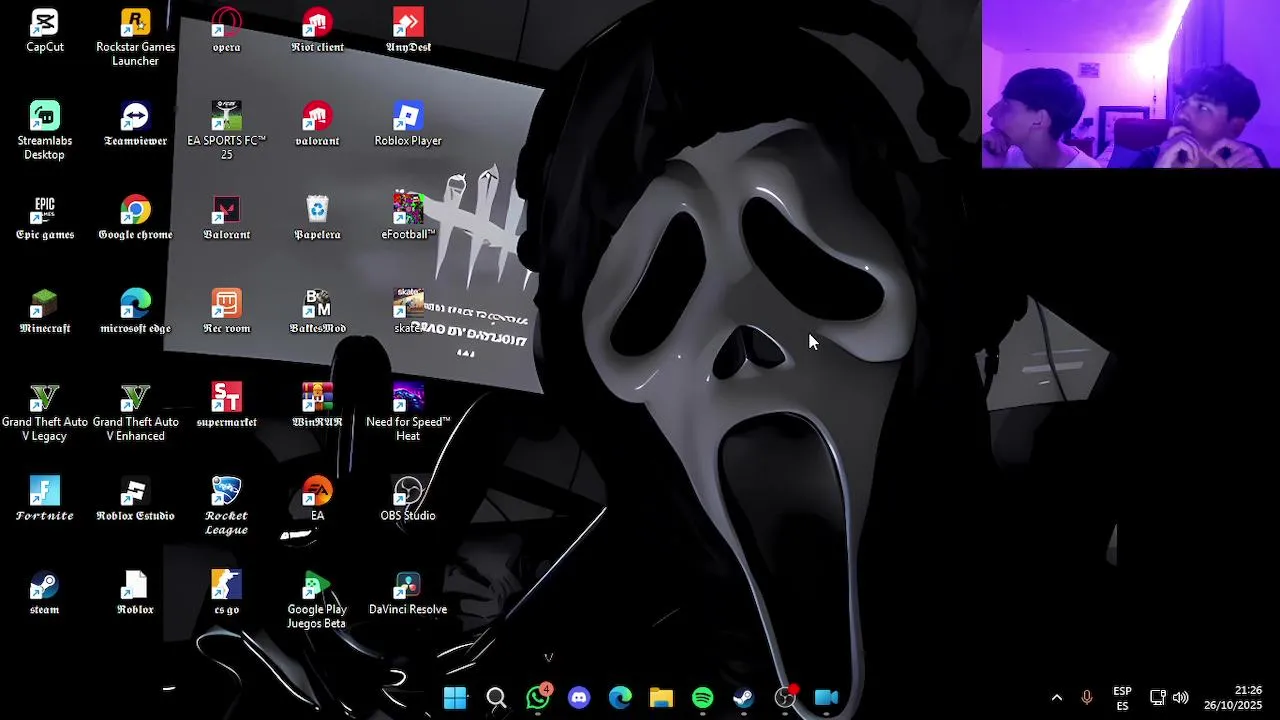Open the AnyDesk shortcut
Image resolution: width=1280 pixels, height=720 pixels.
click(408, 31)
